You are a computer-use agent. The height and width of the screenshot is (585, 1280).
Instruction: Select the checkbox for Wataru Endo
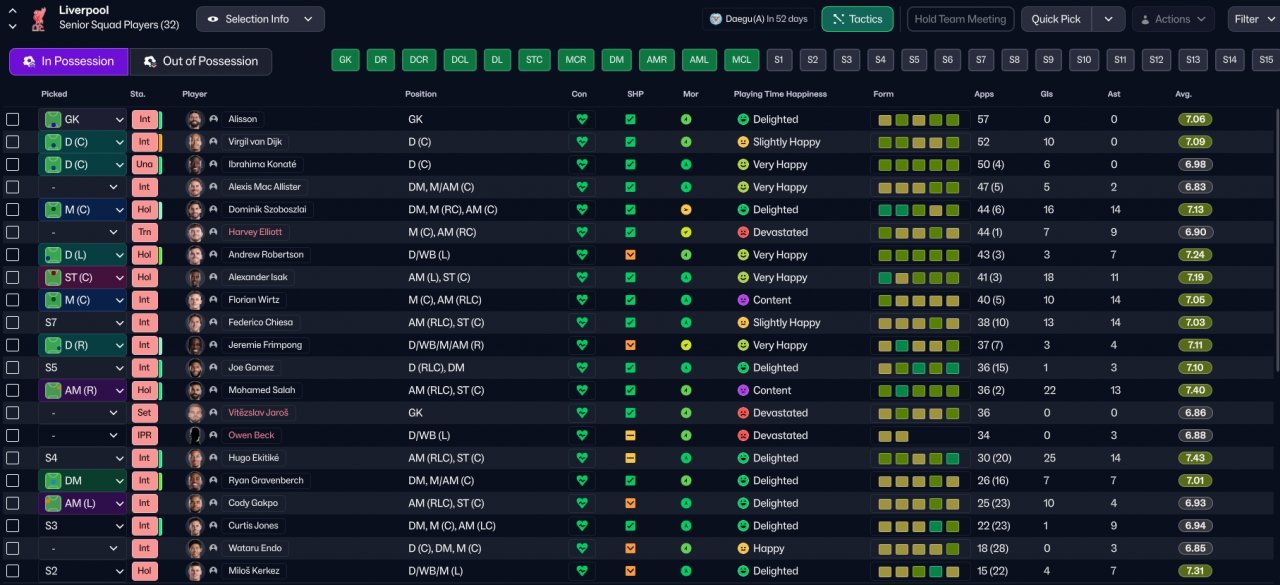12,548
